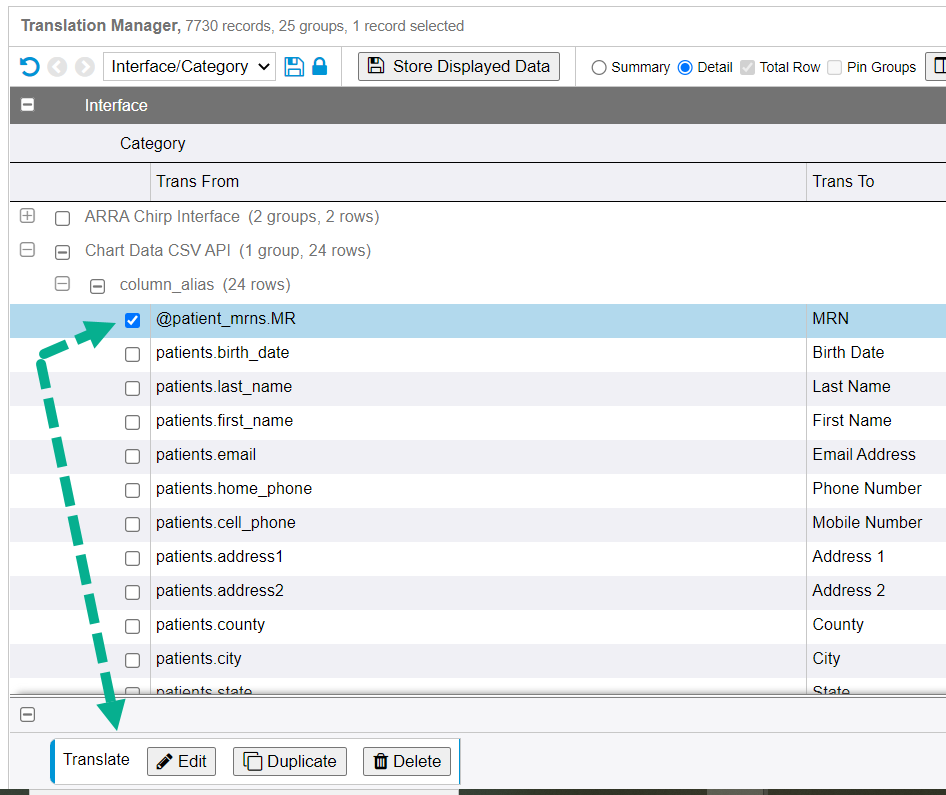Click the forward arrow navigation icon

[85, 67]
